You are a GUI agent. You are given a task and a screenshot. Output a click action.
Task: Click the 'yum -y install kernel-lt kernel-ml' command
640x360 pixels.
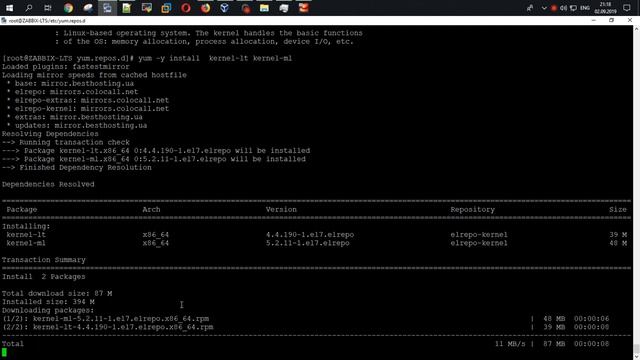tap(215, 58)
